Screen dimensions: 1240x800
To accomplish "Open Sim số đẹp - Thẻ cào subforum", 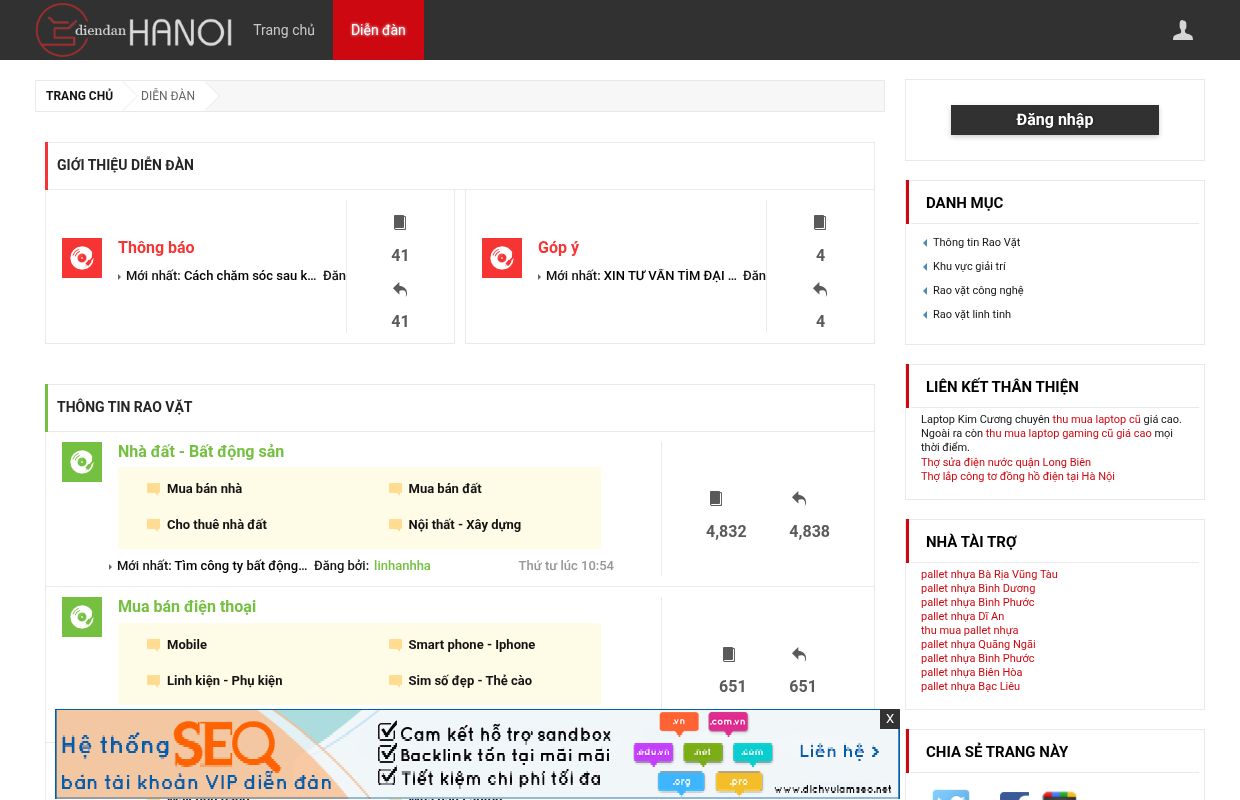I will [470, 681].
